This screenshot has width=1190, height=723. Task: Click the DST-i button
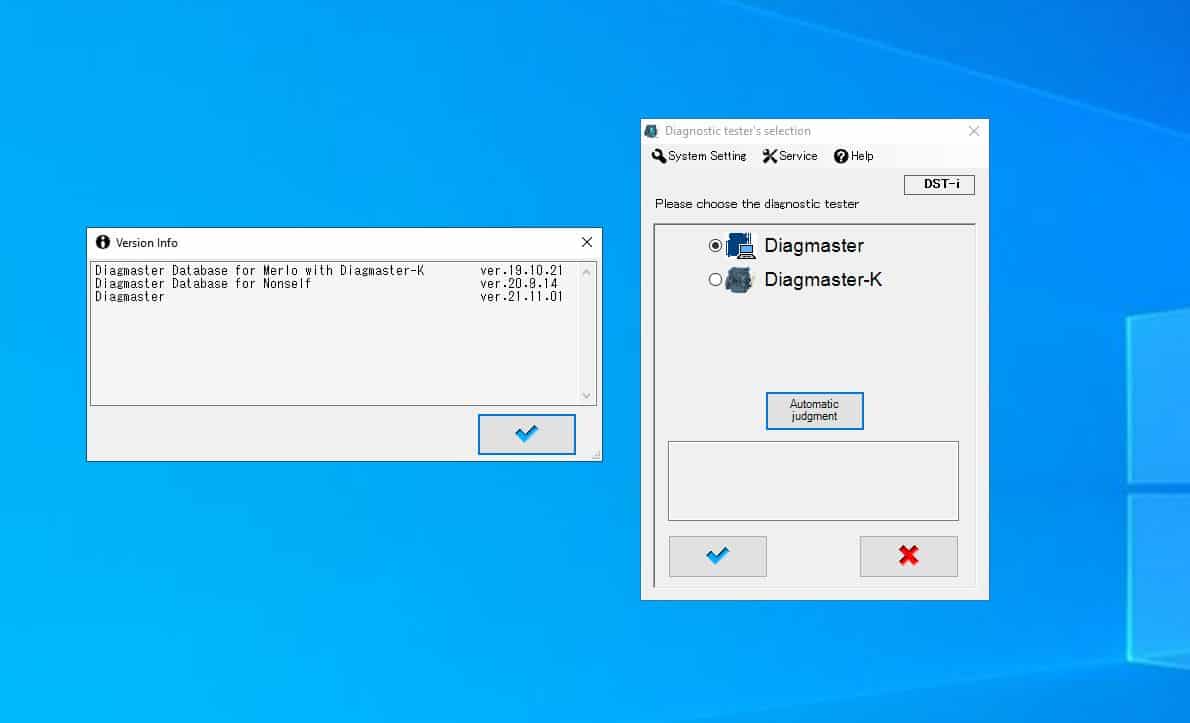click(x=940, y=184)
